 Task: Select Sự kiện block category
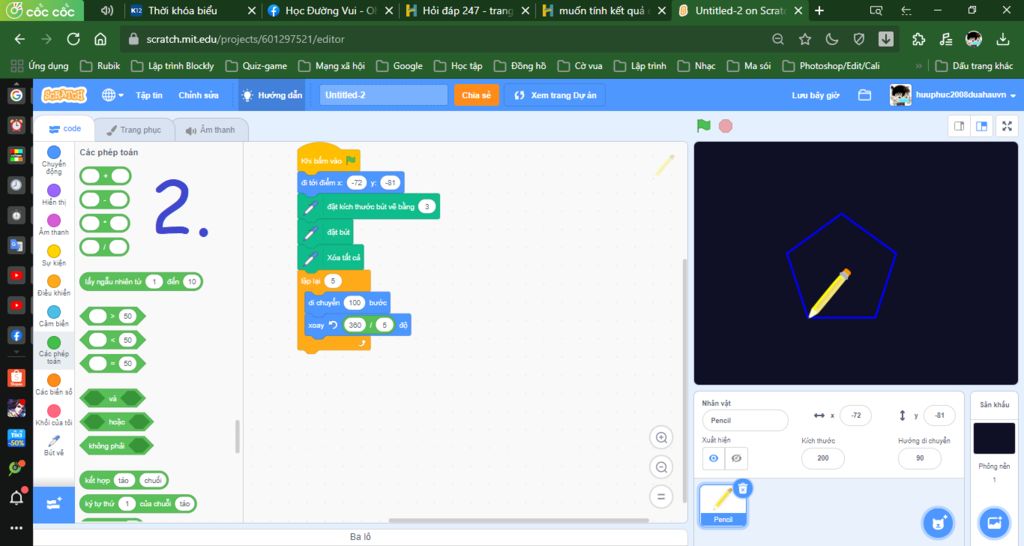click(x=54, y=255)
